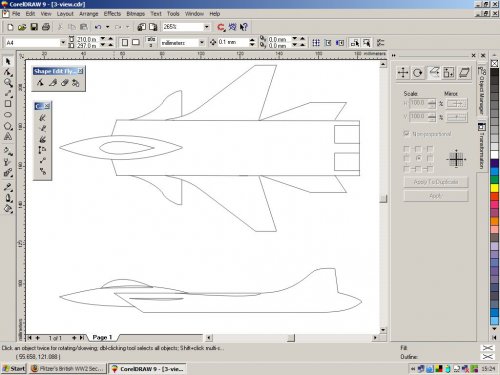Open the Bitmaps menu

click(x=136, y=14)
